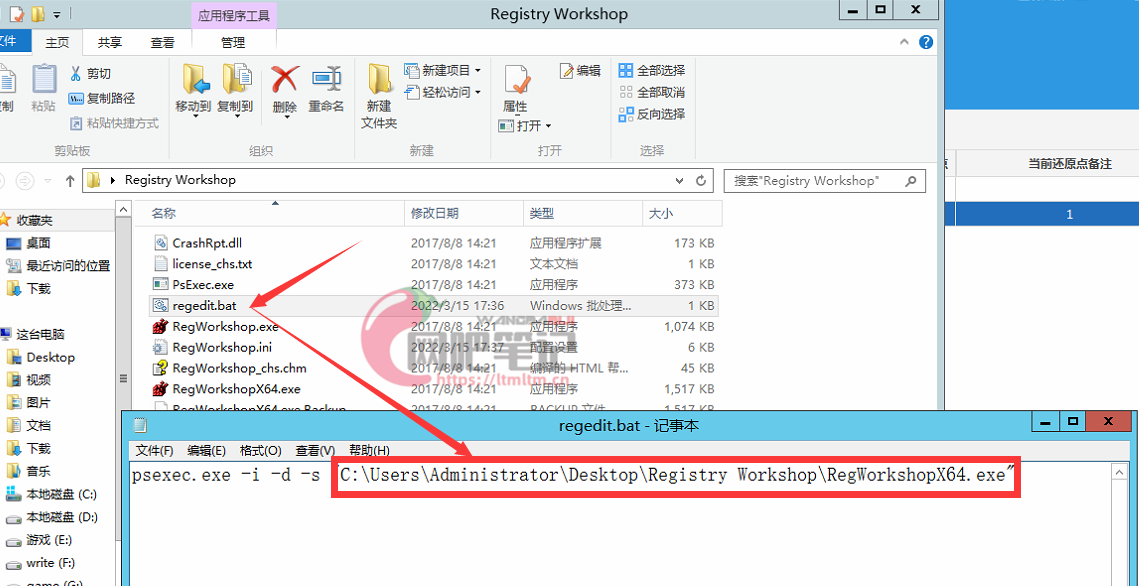Click the Up one level arrow
Image resolution: width=1139 pixels, height=586 pixels.
tap(70, 181)
